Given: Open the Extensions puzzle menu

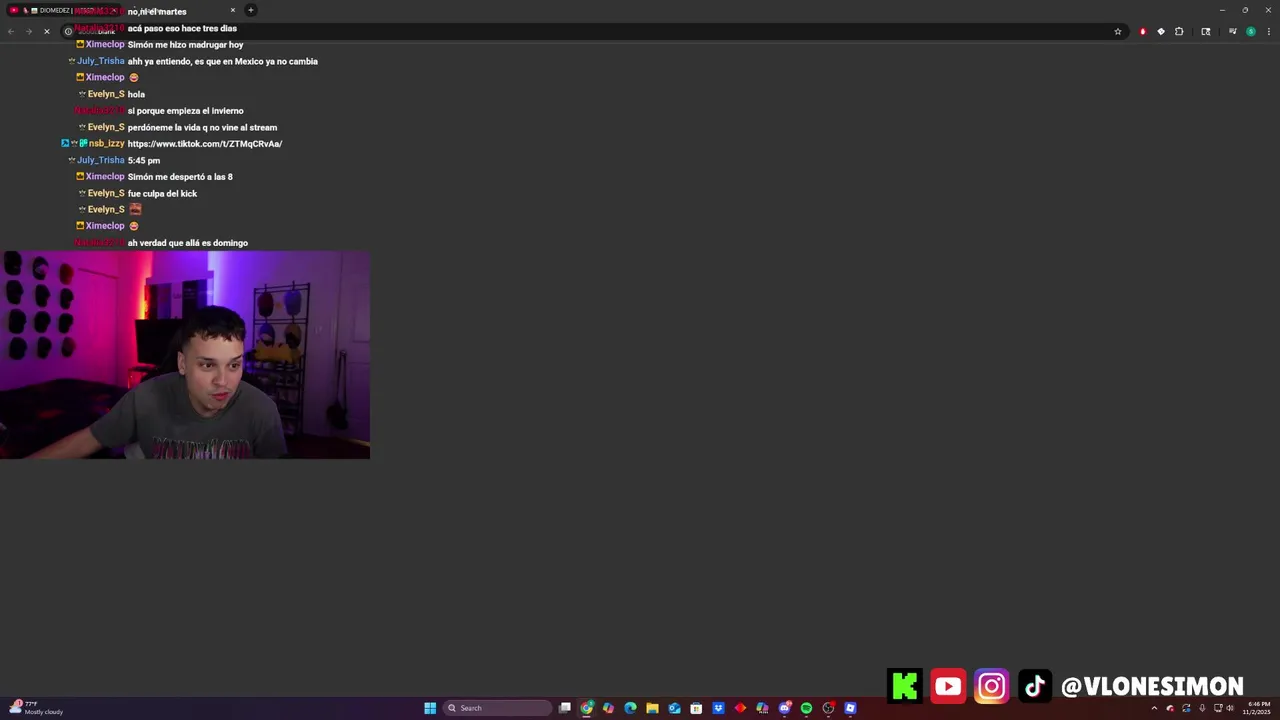Looking at the screenshot, I should pos(1179,31).
